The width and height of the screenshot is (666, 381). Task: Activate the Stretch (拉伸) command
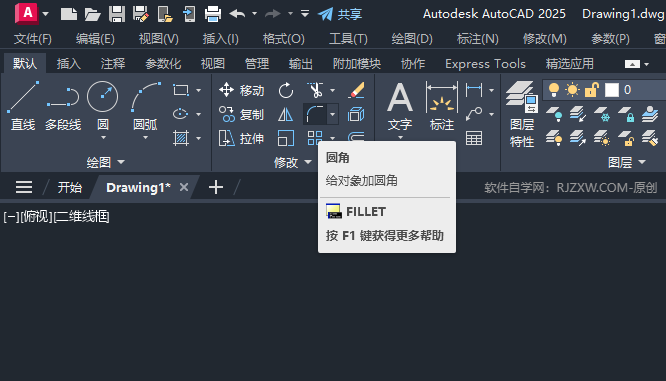(241, 138)
